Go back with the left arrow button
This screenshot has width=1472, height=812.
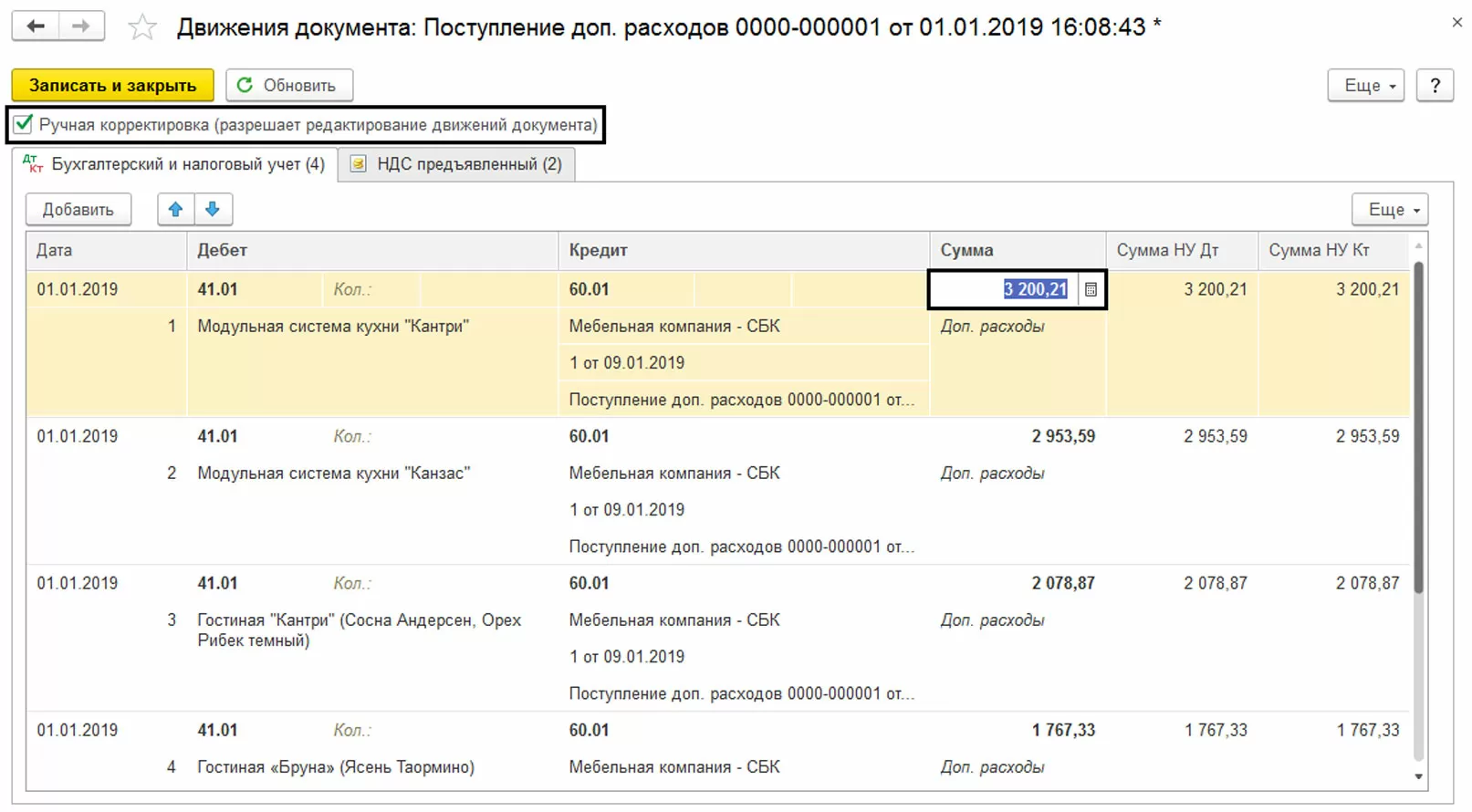(x=36, y=26)
